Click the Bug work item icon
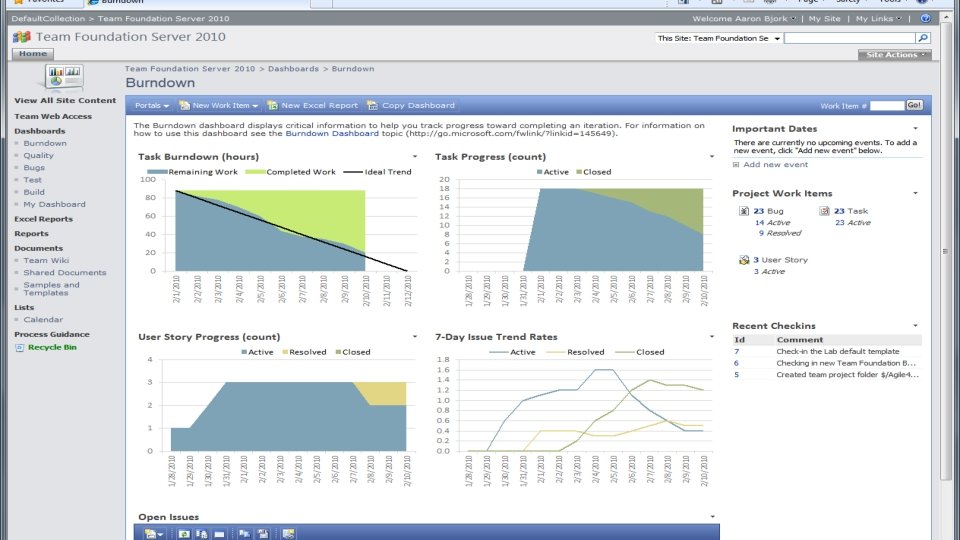Viewport: 960px width, 540px height. 744,211
